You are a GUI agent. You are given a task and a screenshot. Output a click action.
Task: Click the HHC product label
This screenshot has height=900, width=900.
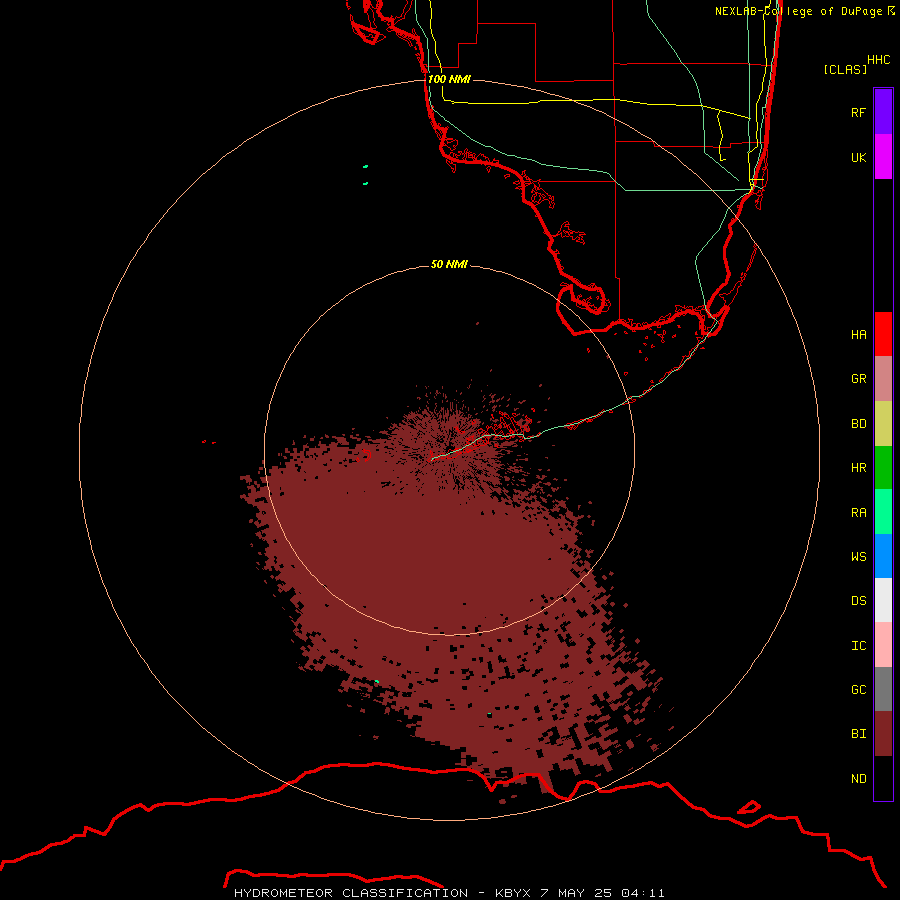878,60
